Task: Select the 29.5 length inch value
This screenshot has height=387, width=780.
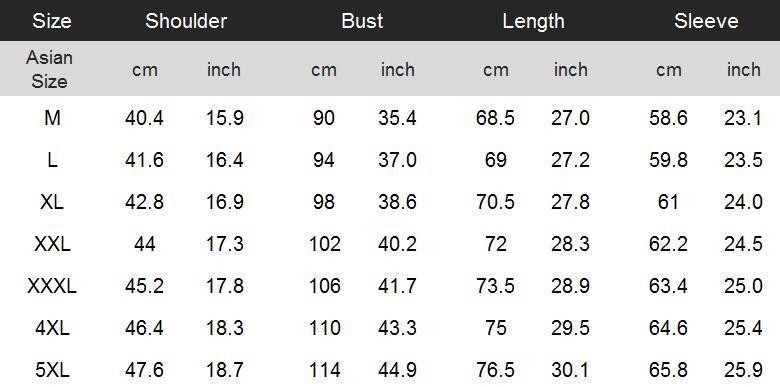Action: tap(570, 328)
